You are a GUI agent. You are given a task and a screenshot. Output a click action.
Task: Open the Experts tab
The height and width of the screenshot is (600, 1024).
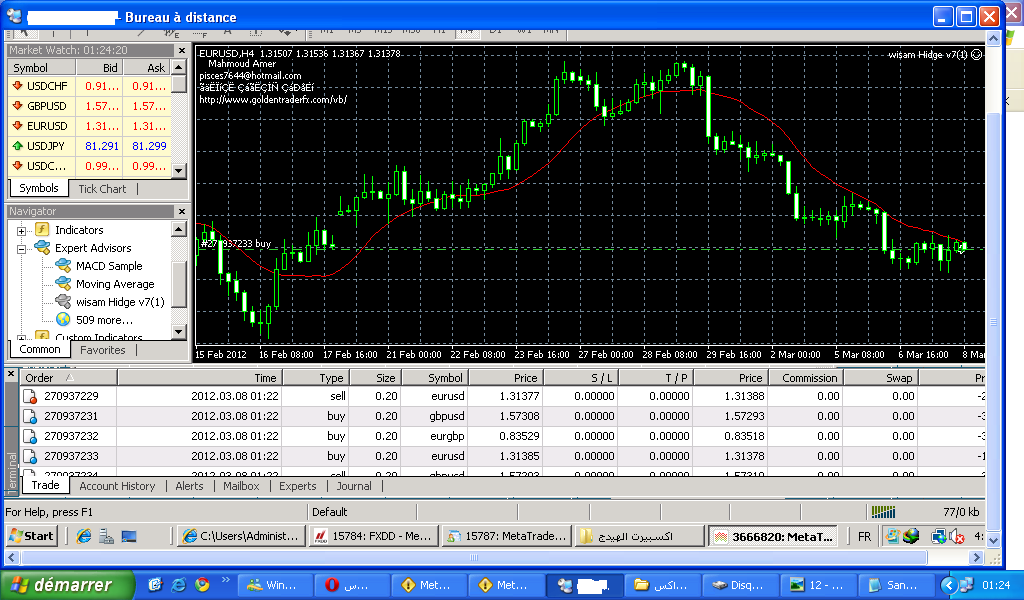point(297,486)
